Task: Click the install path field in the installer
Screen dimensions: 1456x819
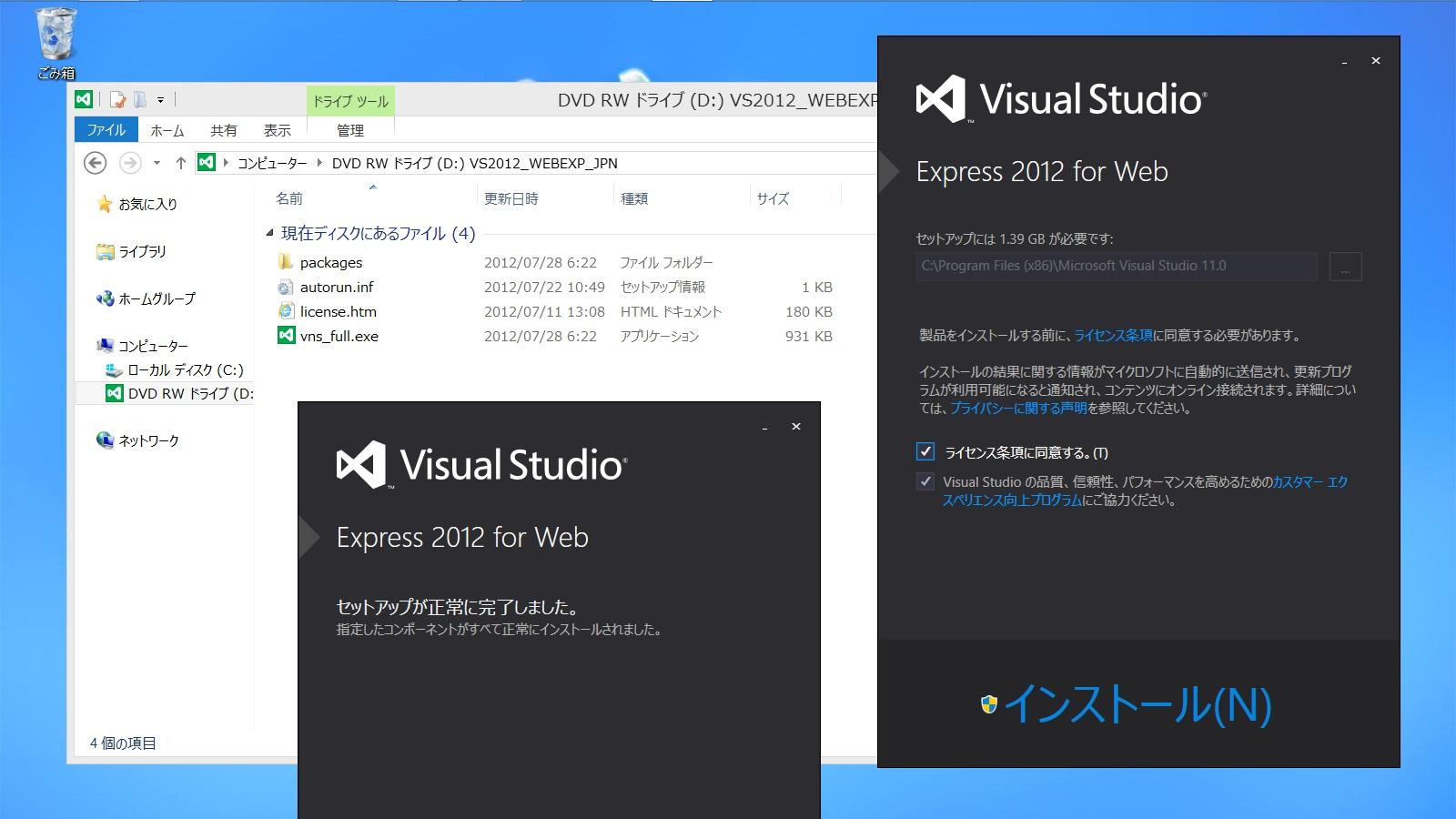Action: coord(1117,266)
